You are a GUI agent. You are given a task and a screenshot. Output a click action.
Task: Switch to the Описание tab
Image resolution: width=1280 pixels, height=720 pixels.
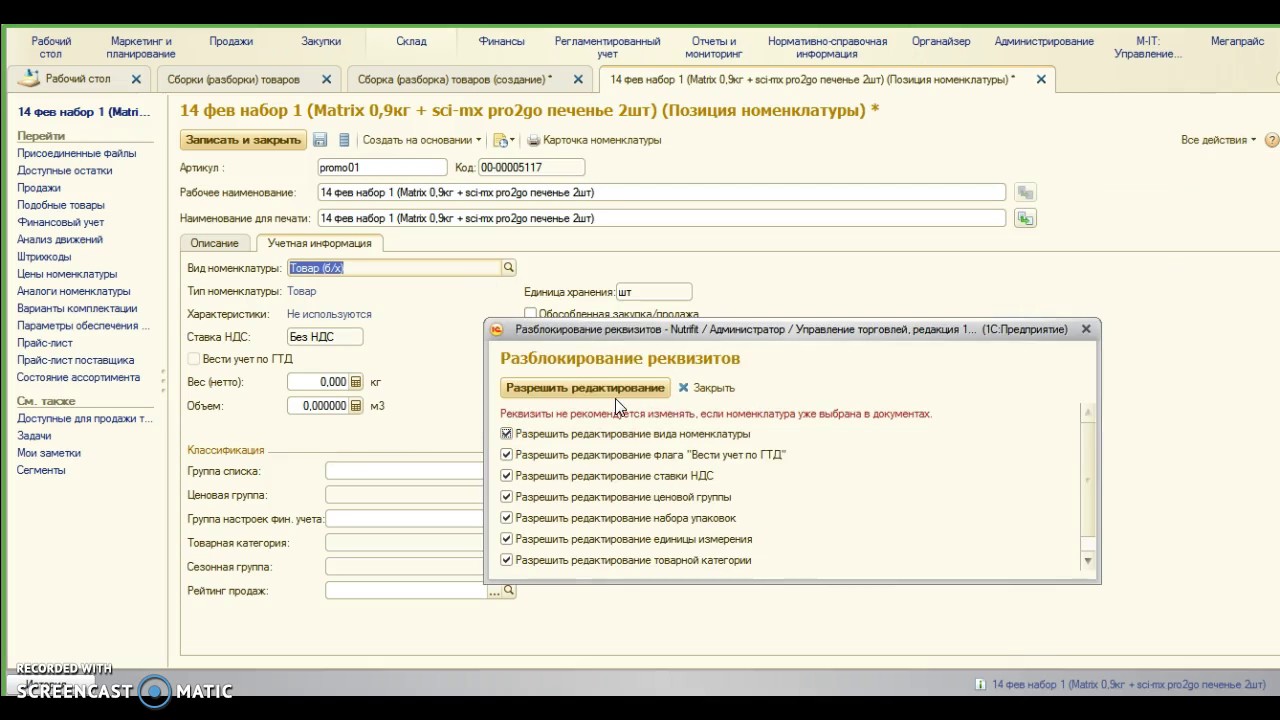pyautogui.click(x=215, y=243)
